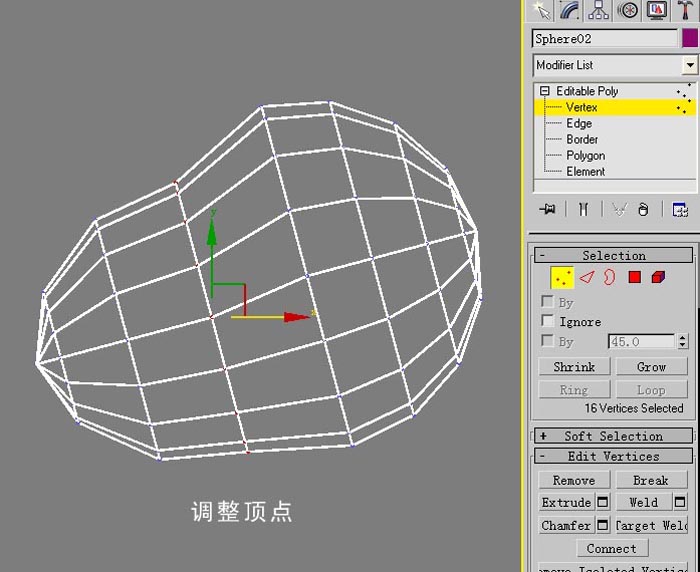The image size is (700, 572).
Task: Expand the Soft Selection rollout
Action: 613,436
